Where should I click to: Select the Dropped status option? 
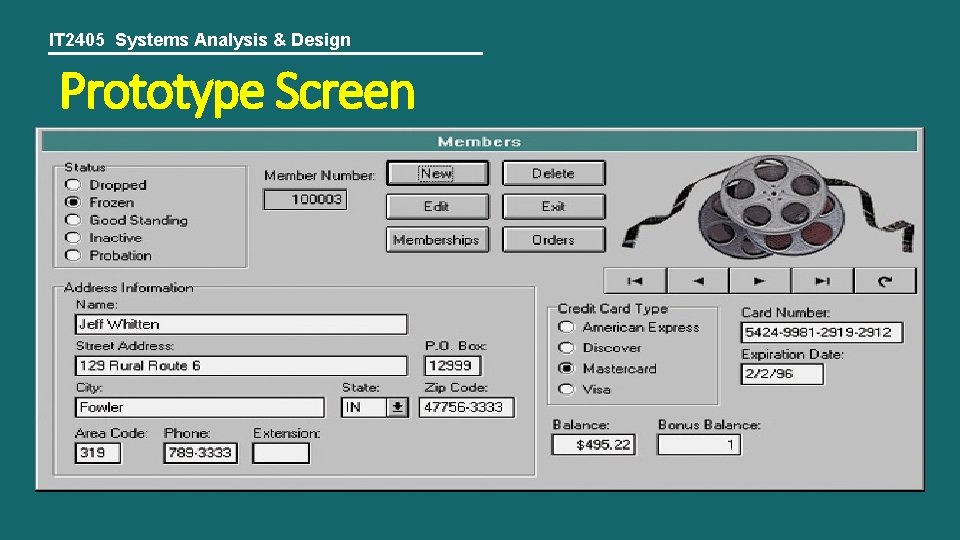[73, 185]
